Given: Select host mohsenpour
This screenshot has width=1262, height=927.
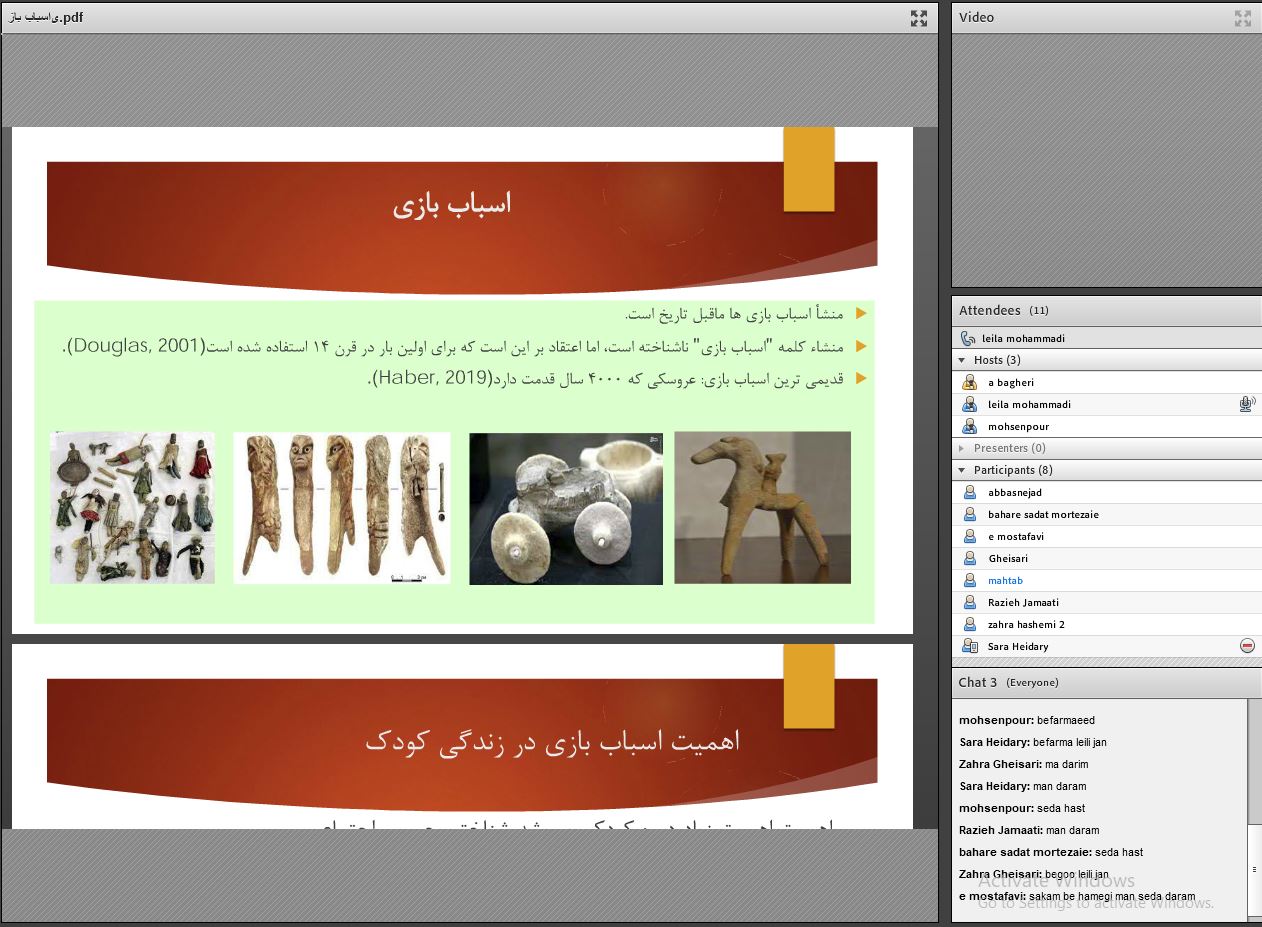Looking at the screenshot, I should [1106, 427].
